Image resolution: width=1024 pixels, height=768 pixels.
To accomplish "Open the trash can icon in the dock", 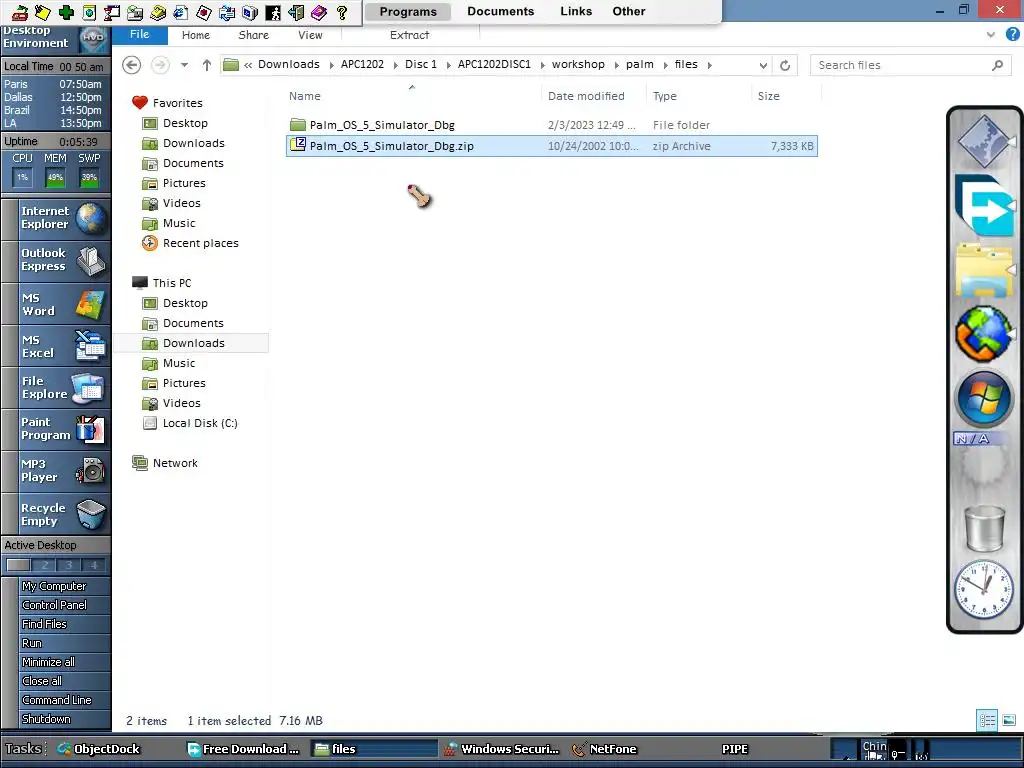I will tap(984, 528).
